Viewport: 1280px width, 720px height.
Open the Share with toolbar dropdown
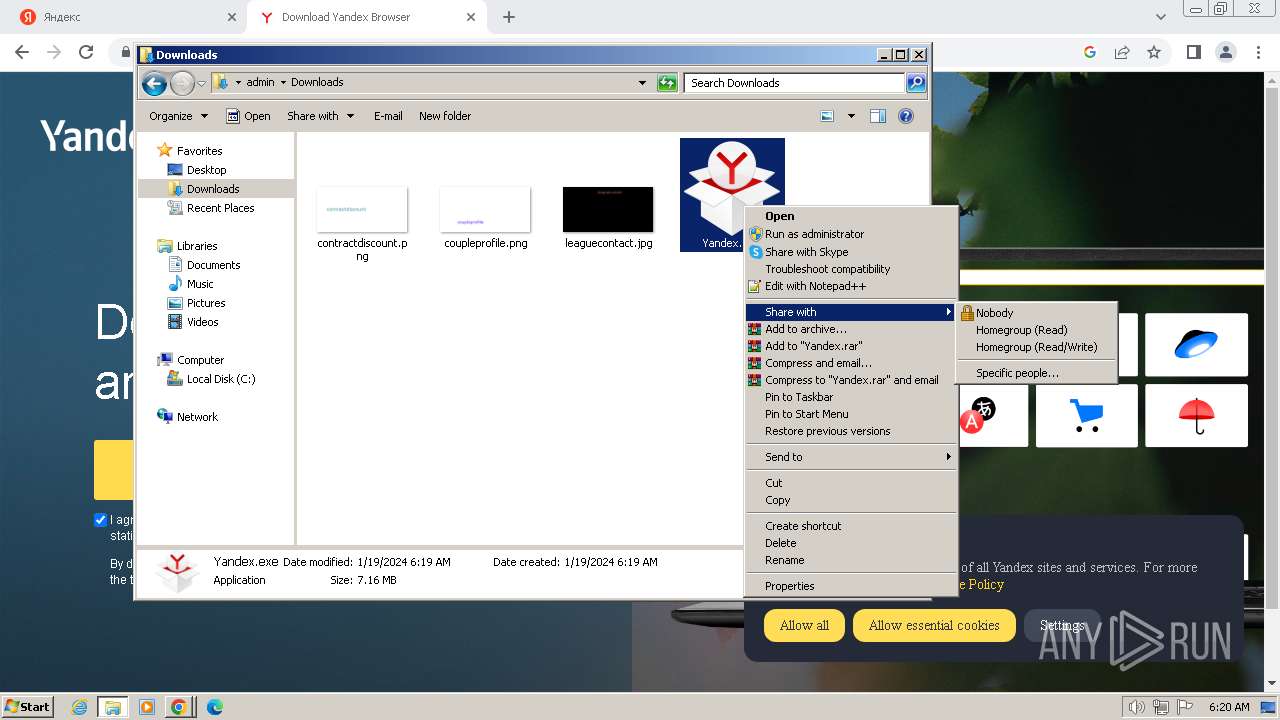click(x=320, y=116)
